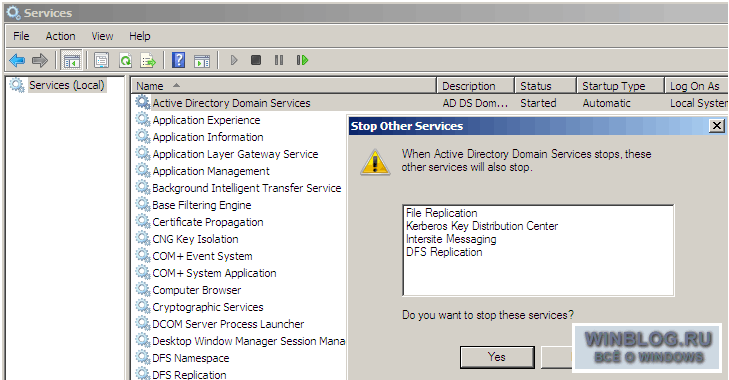Select the DFS Namespace service name
This screenshot has height=380, width=729.
coord(191,358)
